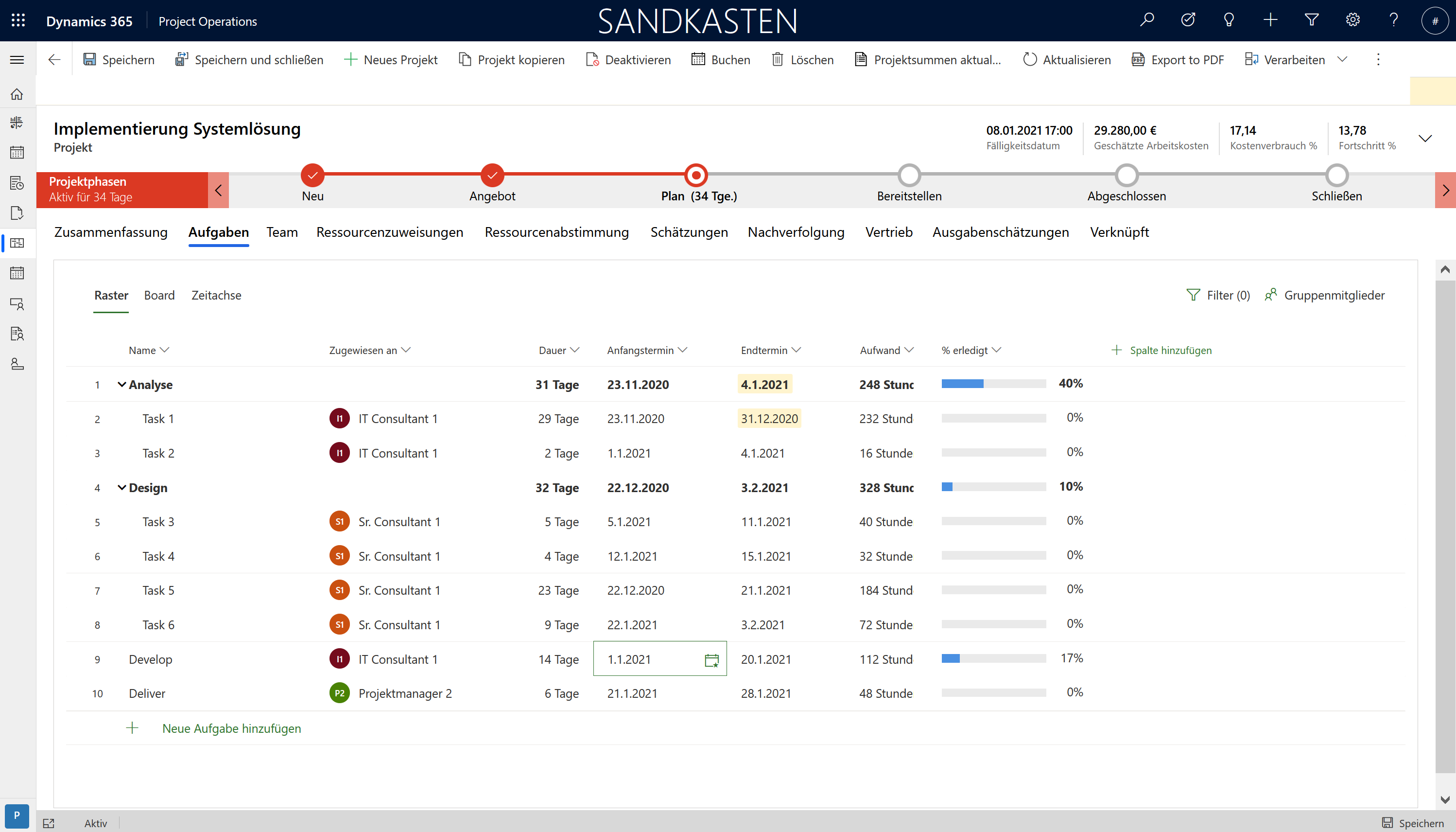Click Projekt kopieren
Screen dimensions: 1456x832
[512, 59]
